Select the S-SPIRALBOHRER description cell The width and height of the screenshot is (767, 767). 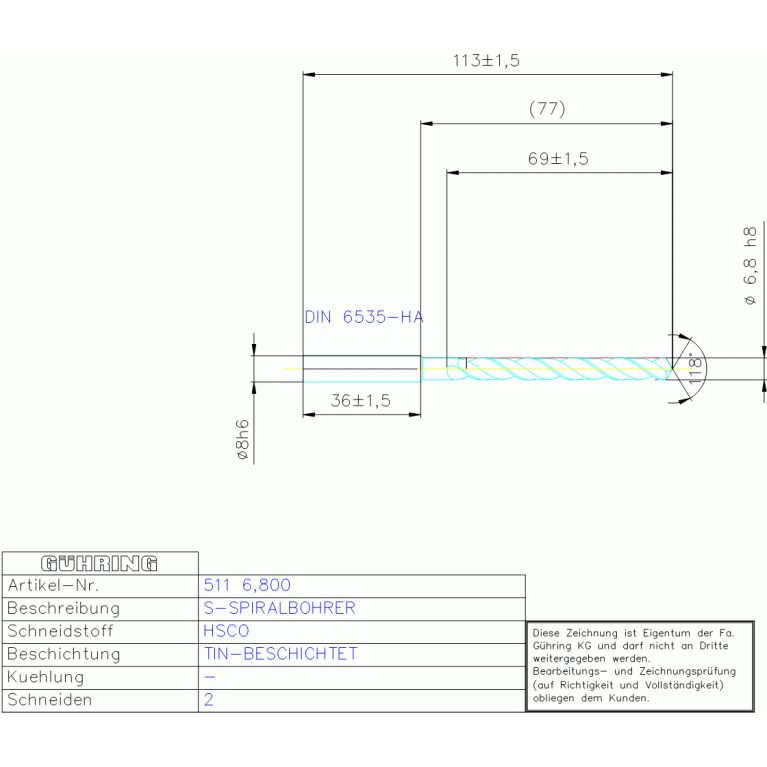279,608
